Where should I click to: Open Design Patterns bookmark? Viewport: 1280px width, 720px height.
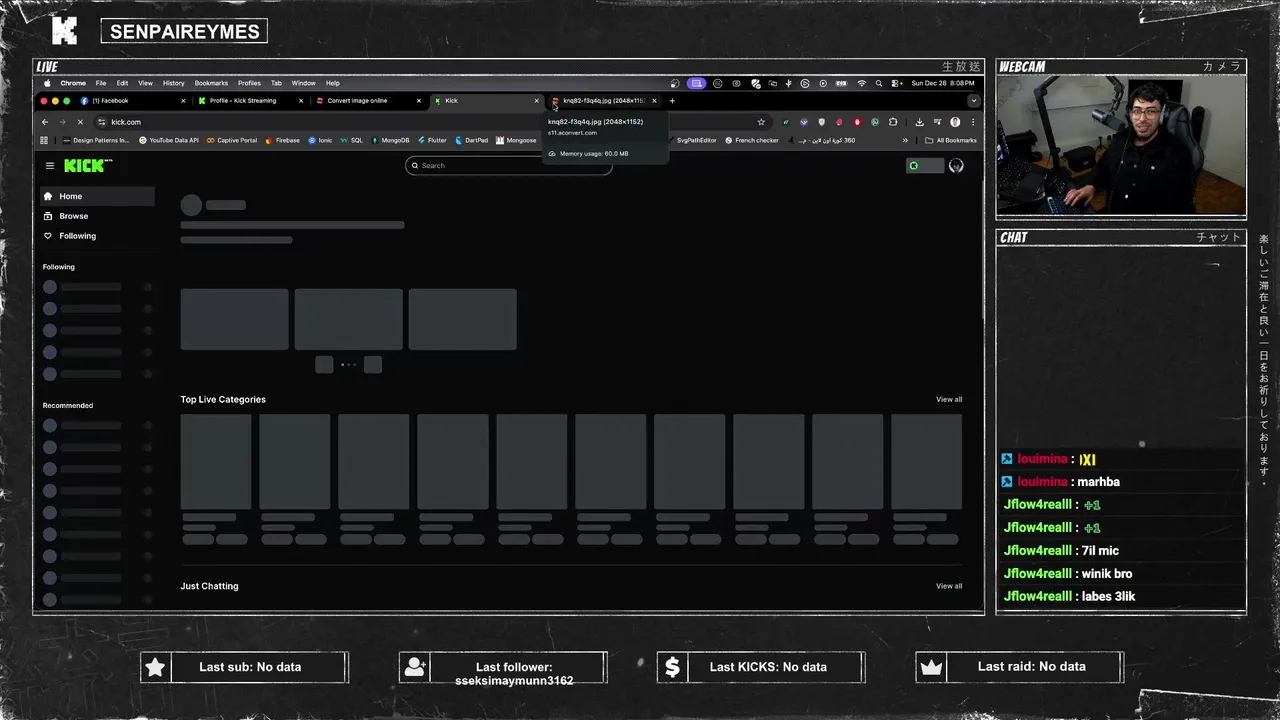coord(97,140)
